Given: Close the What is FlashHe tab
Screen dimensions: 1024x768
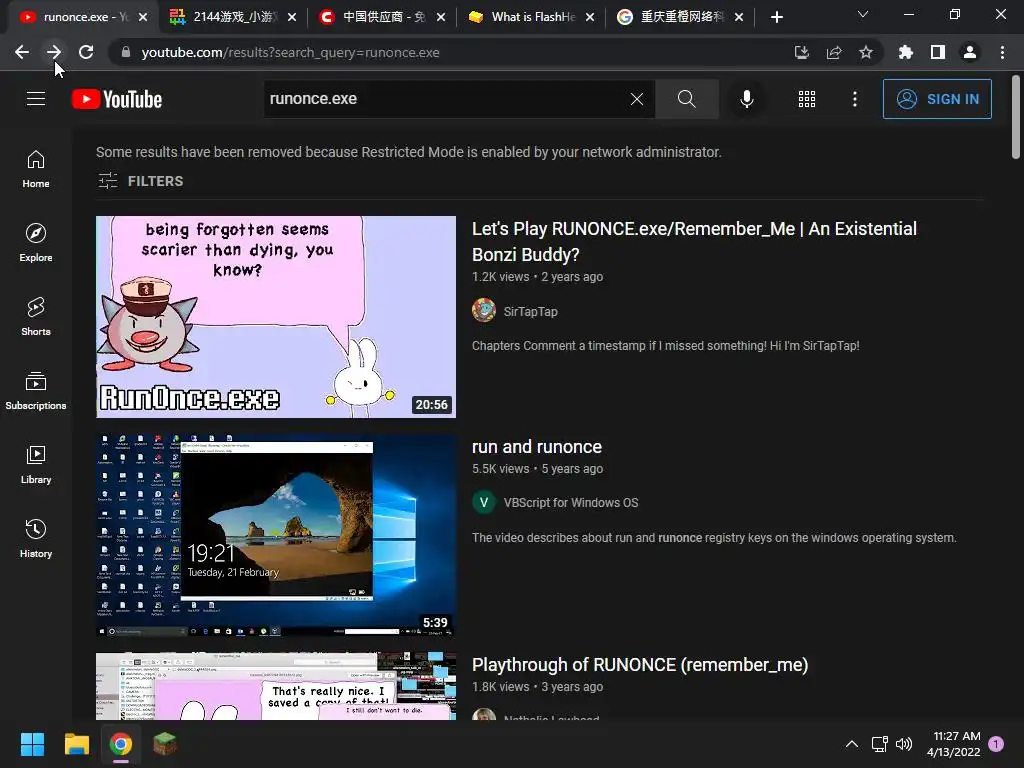Looking at the screenshot, I should 590,17.
